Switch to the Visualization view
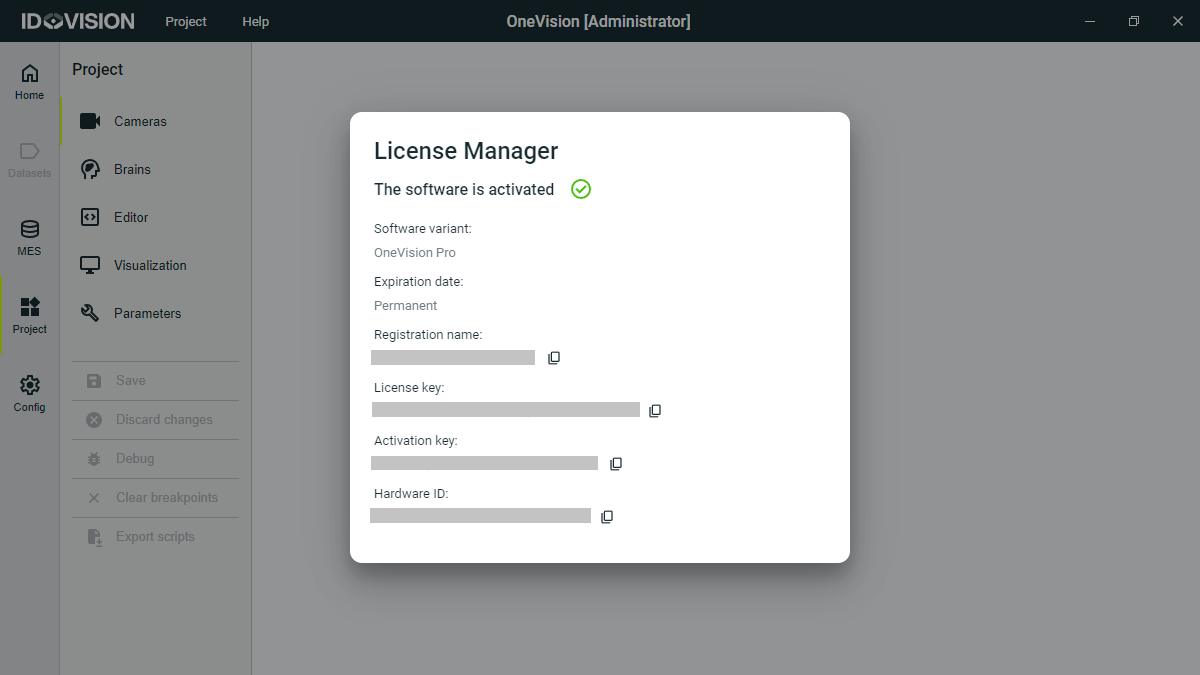The image size is (1200, 675). tap(150, 265)
